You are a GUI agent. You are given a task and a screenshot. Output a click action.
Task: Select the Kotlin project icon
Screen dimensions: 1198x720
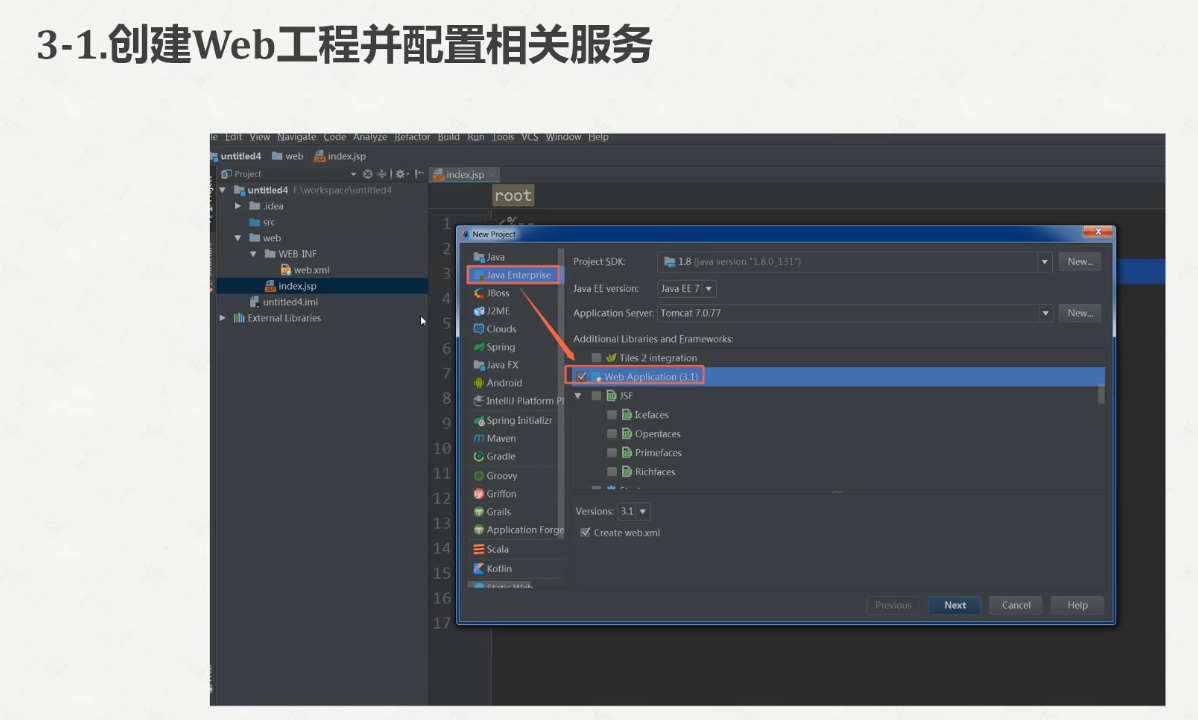point(479,569)
